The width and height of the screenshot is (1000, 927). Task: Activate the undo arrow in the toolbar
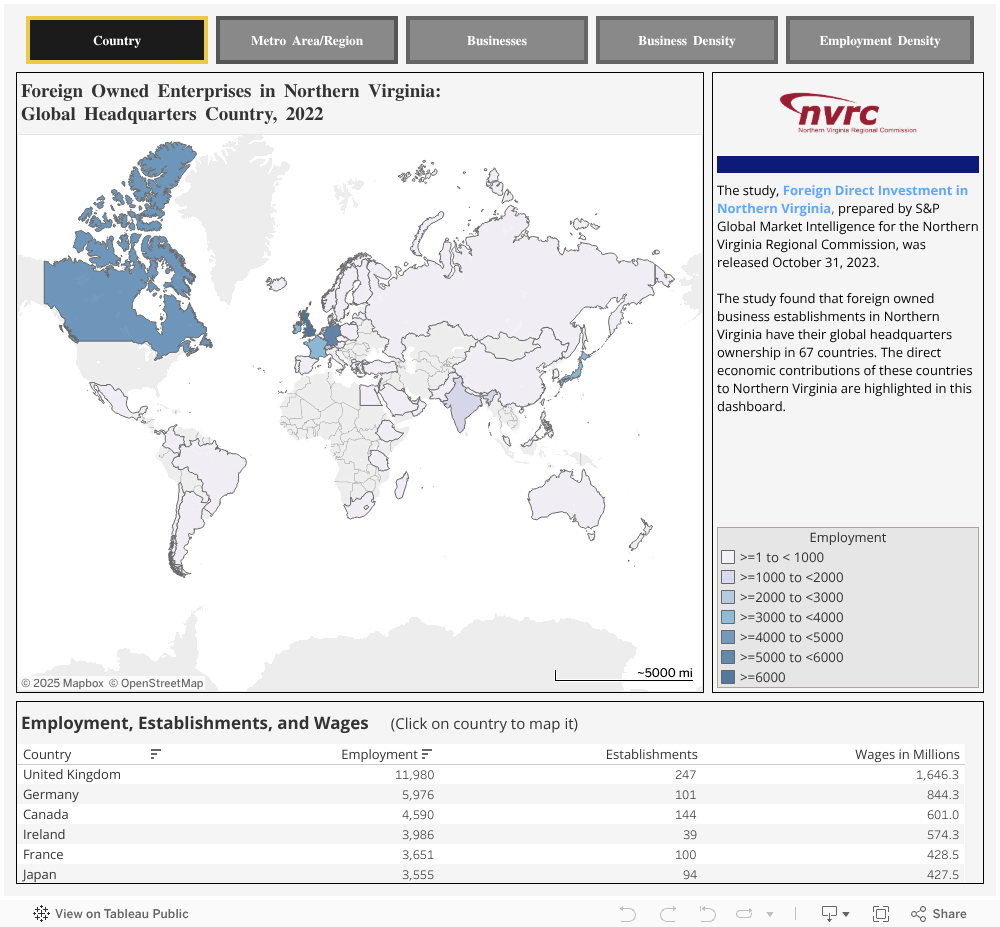tap(627, 913)
